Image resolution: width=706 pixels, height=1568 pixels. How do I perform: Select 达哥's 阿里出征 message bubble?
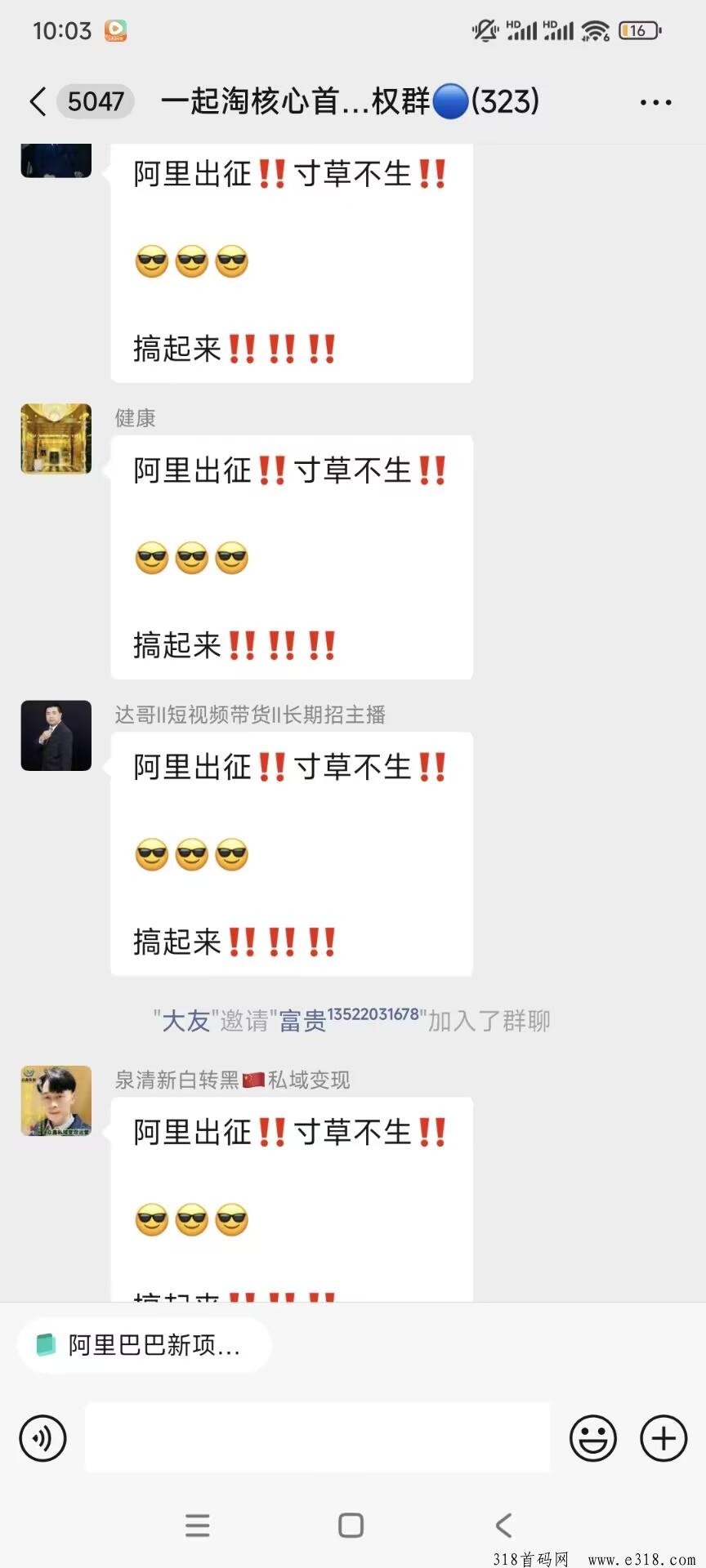[292, 853]
